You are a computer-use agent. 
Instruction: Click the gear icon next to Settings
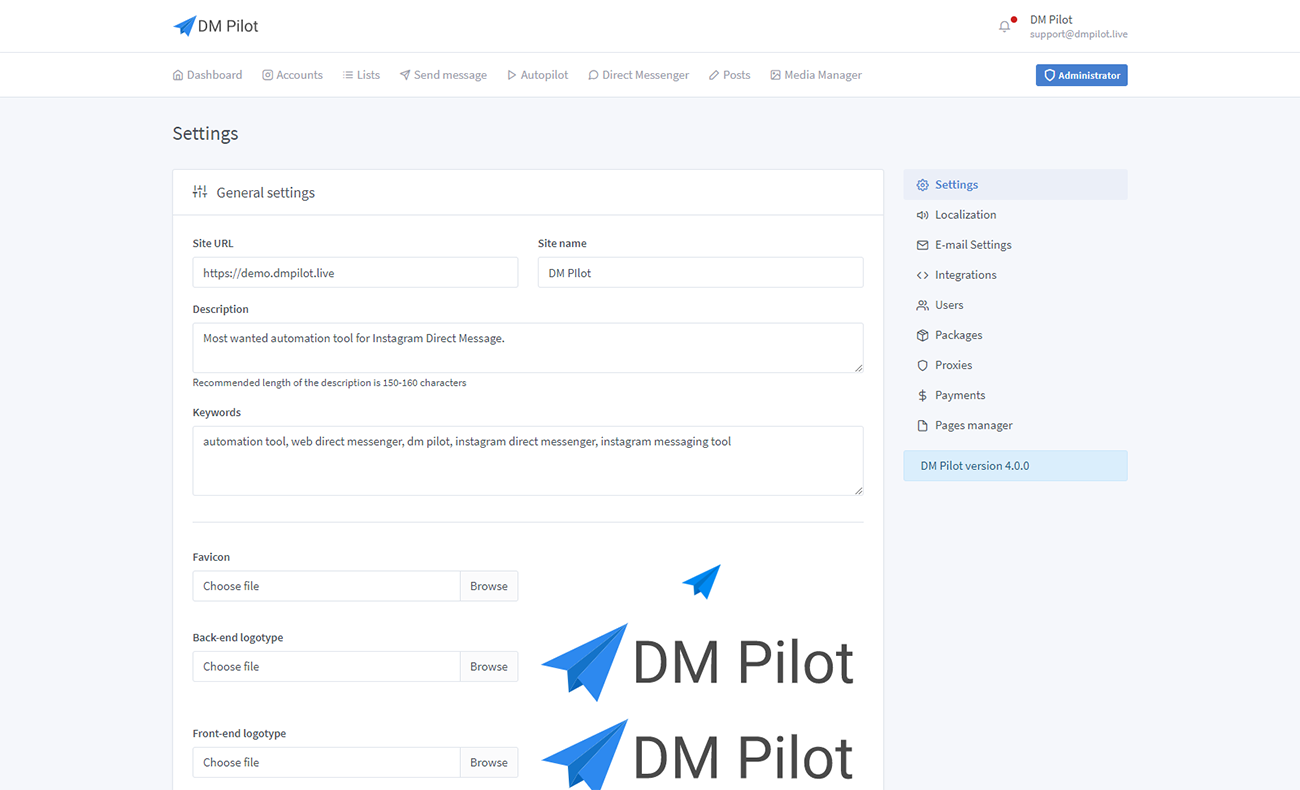[922, 185]
